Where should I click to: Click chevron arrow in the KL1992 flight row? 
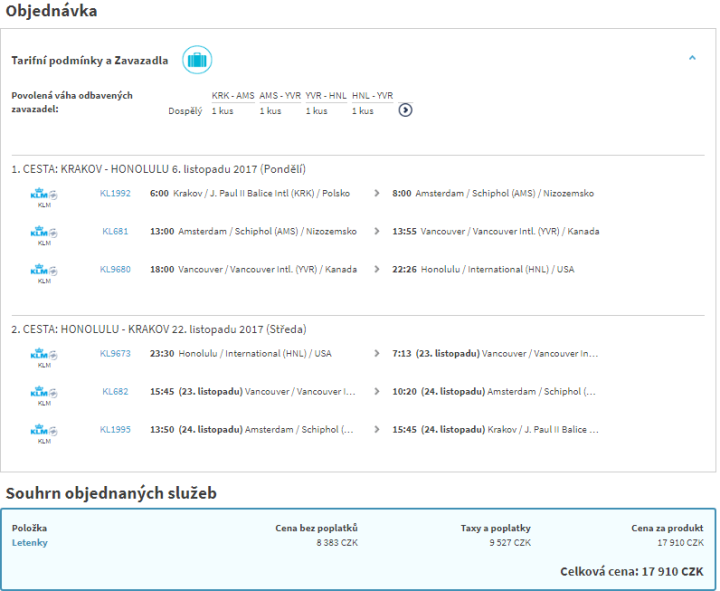[376, 193]
